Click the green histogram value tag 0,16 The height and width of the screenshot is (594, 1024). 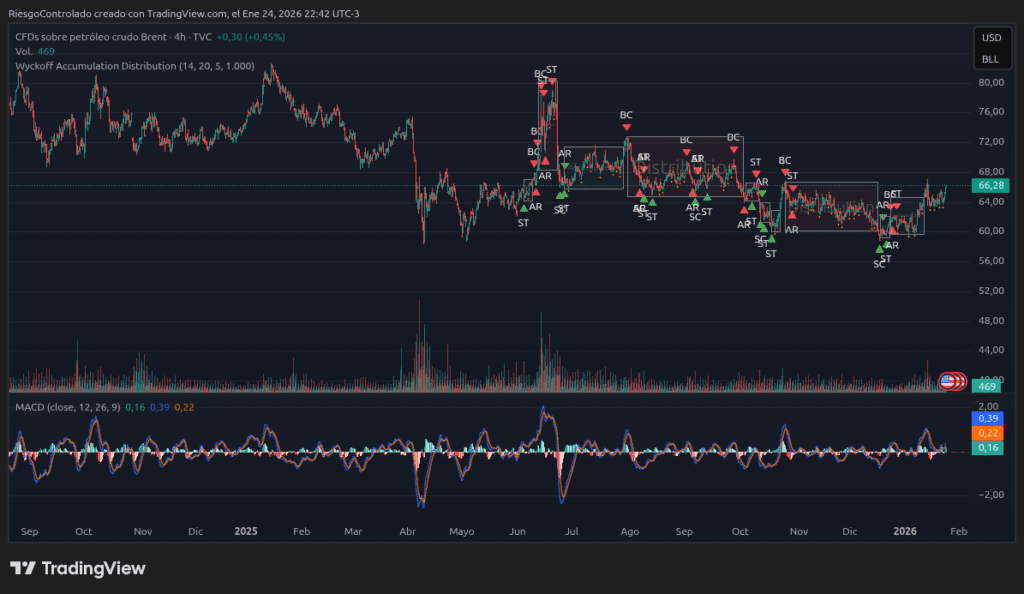pos(989,448)
